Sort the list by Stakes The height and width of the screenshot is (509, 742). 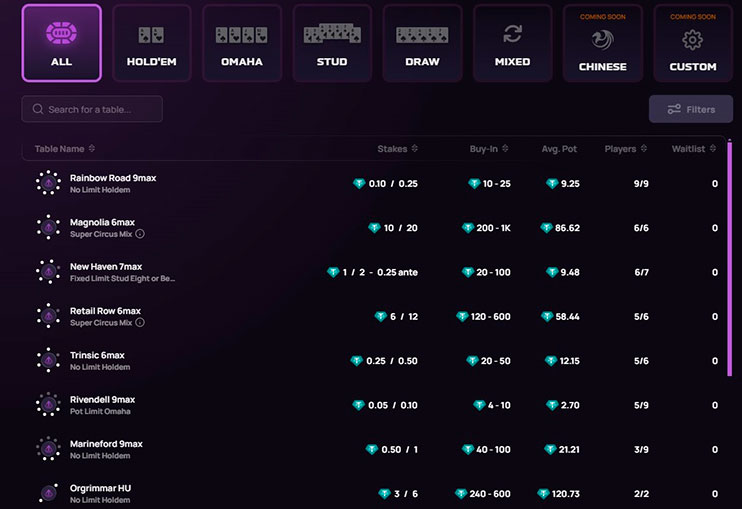tap(397, 149)
